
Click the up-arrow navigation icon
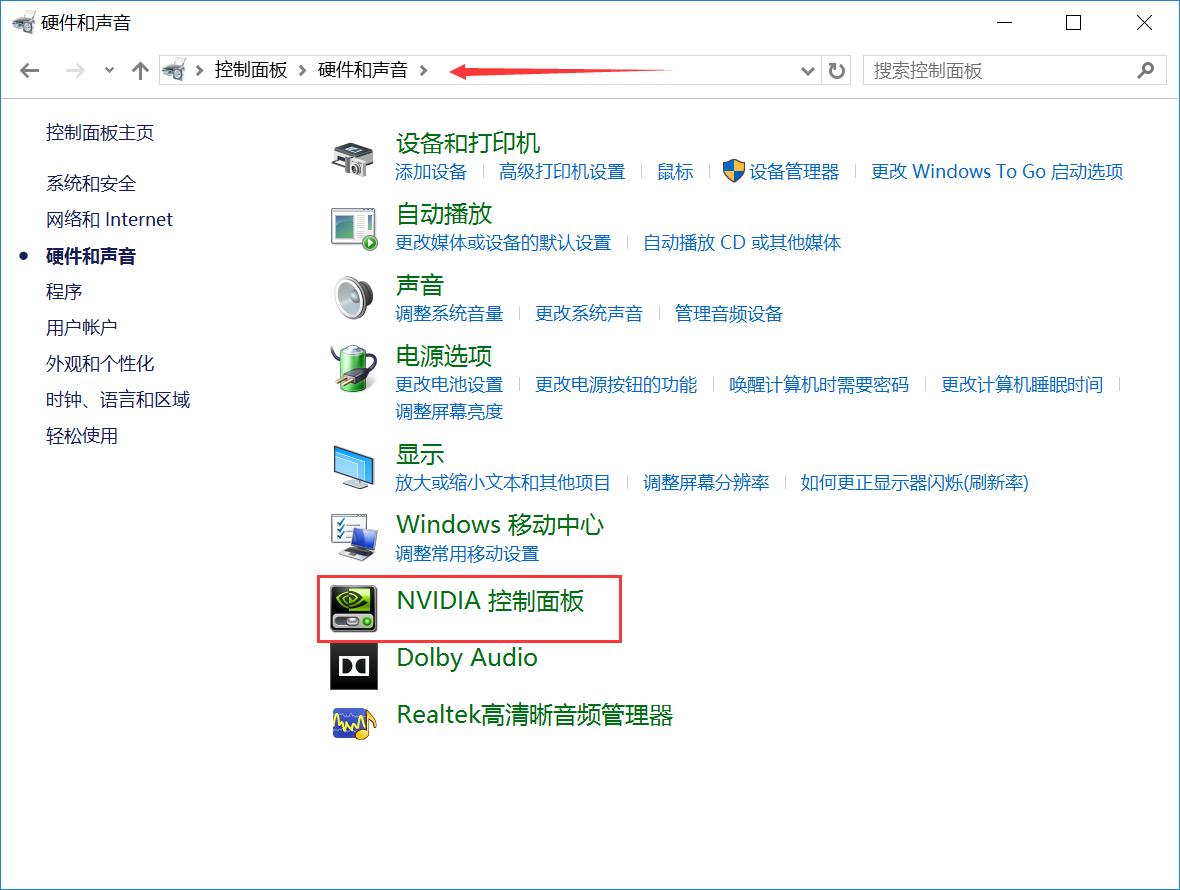pyautogui.click(x=140, y=70)
